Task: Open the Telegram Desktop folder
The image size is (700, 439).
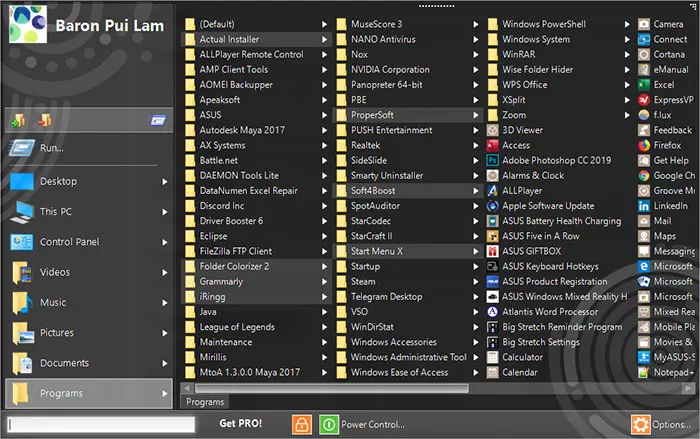Action: (x=406, y=297)
